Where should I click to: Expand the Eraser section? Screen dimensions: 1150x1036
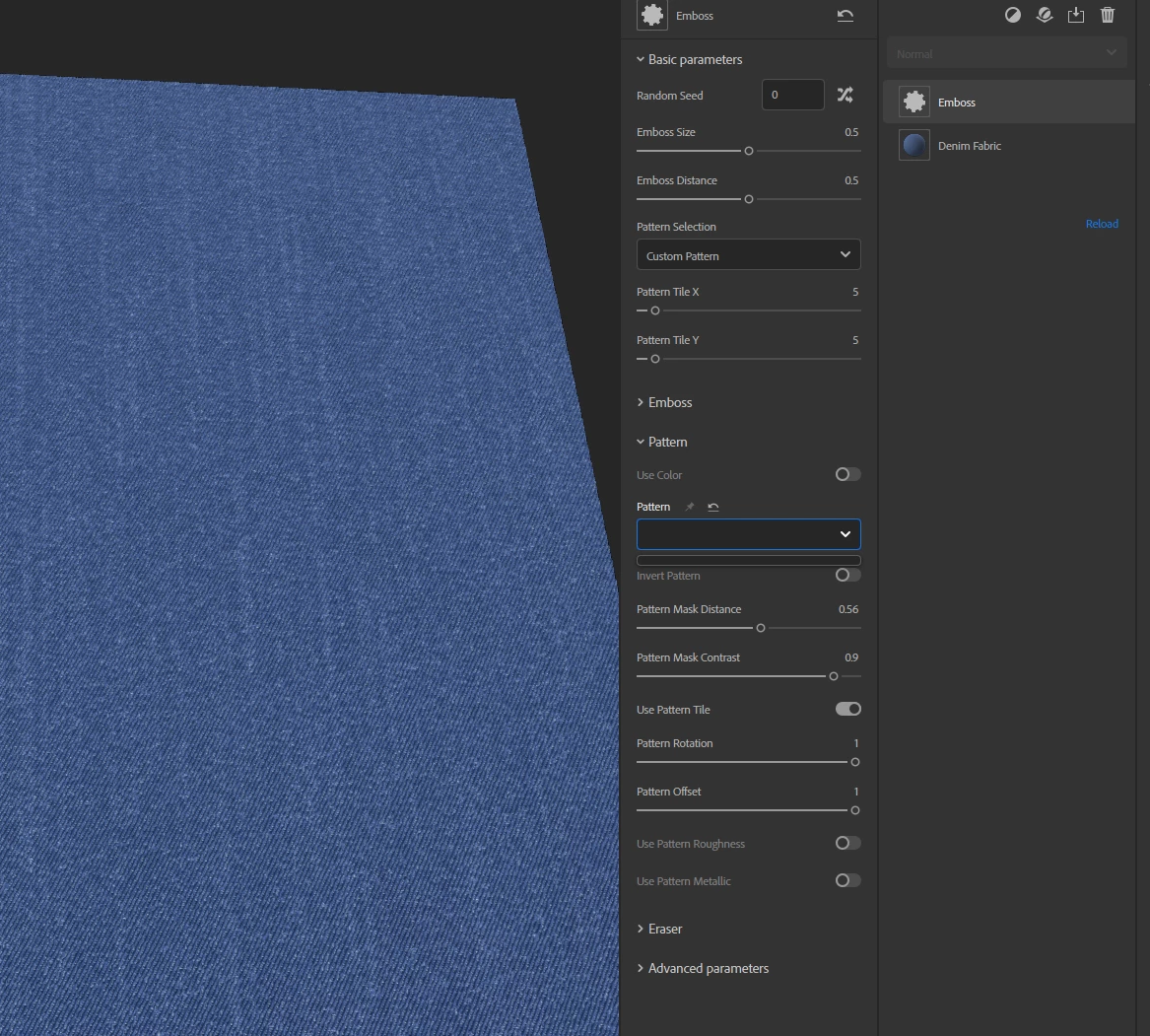pyautogui.click(x=658, y=929)
